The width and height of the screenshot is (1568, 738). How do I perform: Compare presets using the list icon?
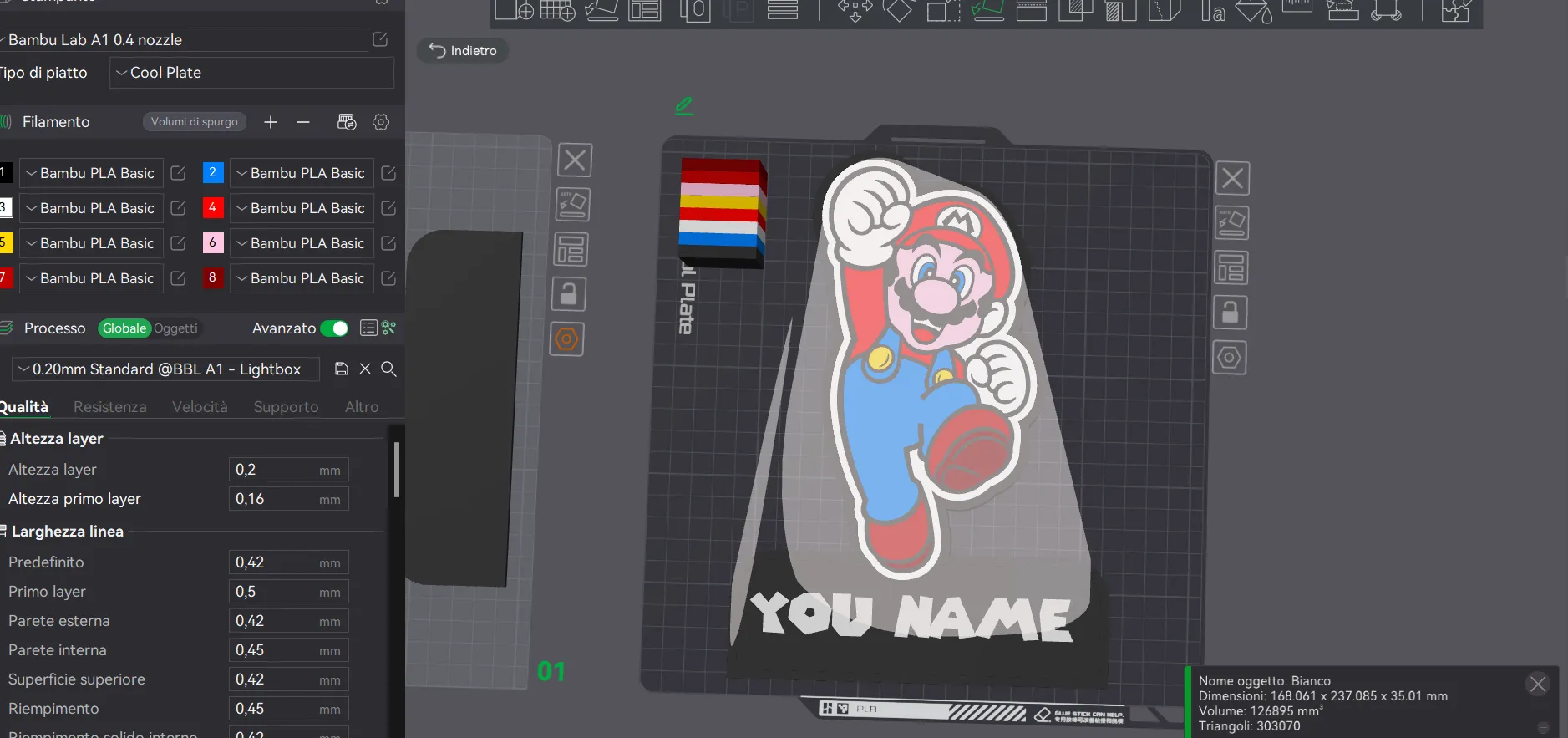point(368,328)
